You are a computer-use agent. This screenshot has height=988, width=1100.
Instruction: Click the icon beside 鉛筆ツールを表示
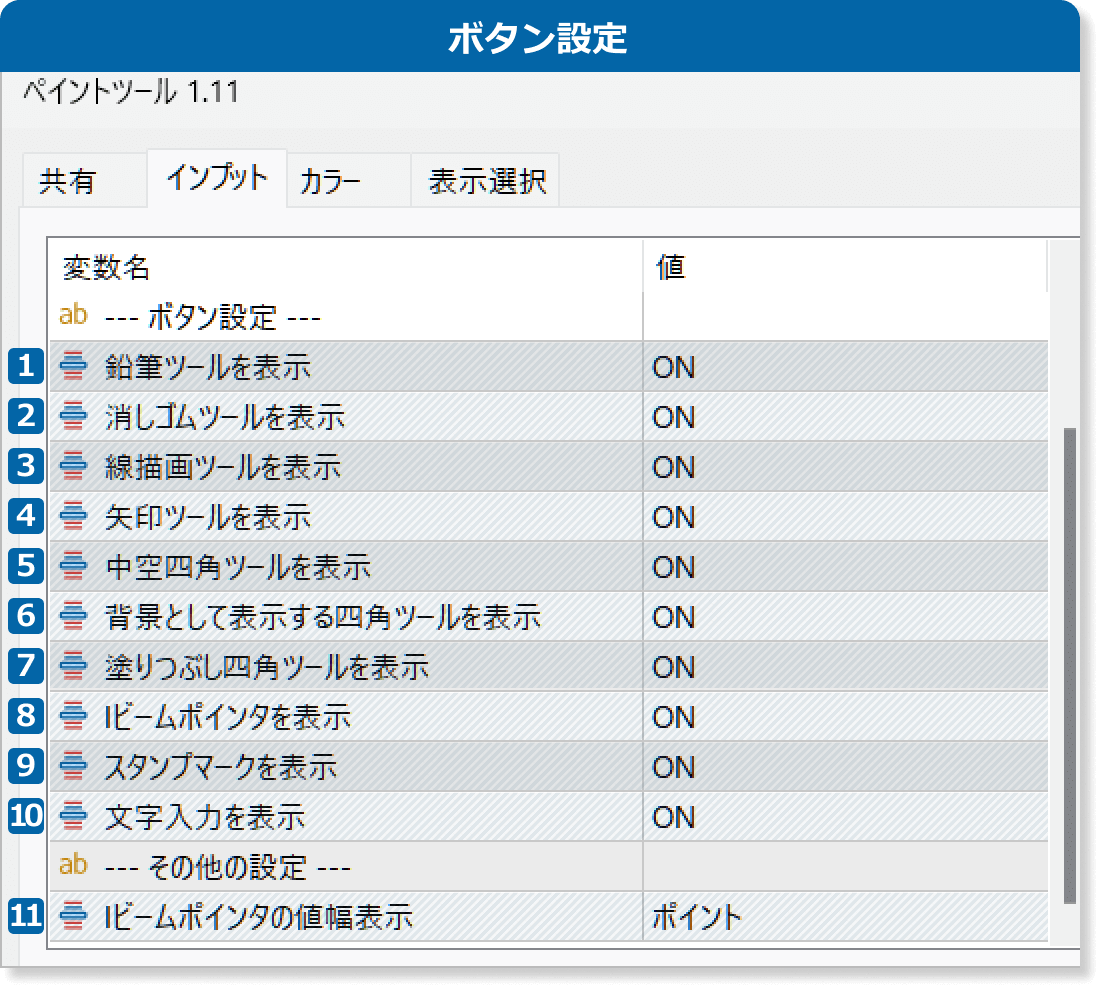tap(74, 367)
